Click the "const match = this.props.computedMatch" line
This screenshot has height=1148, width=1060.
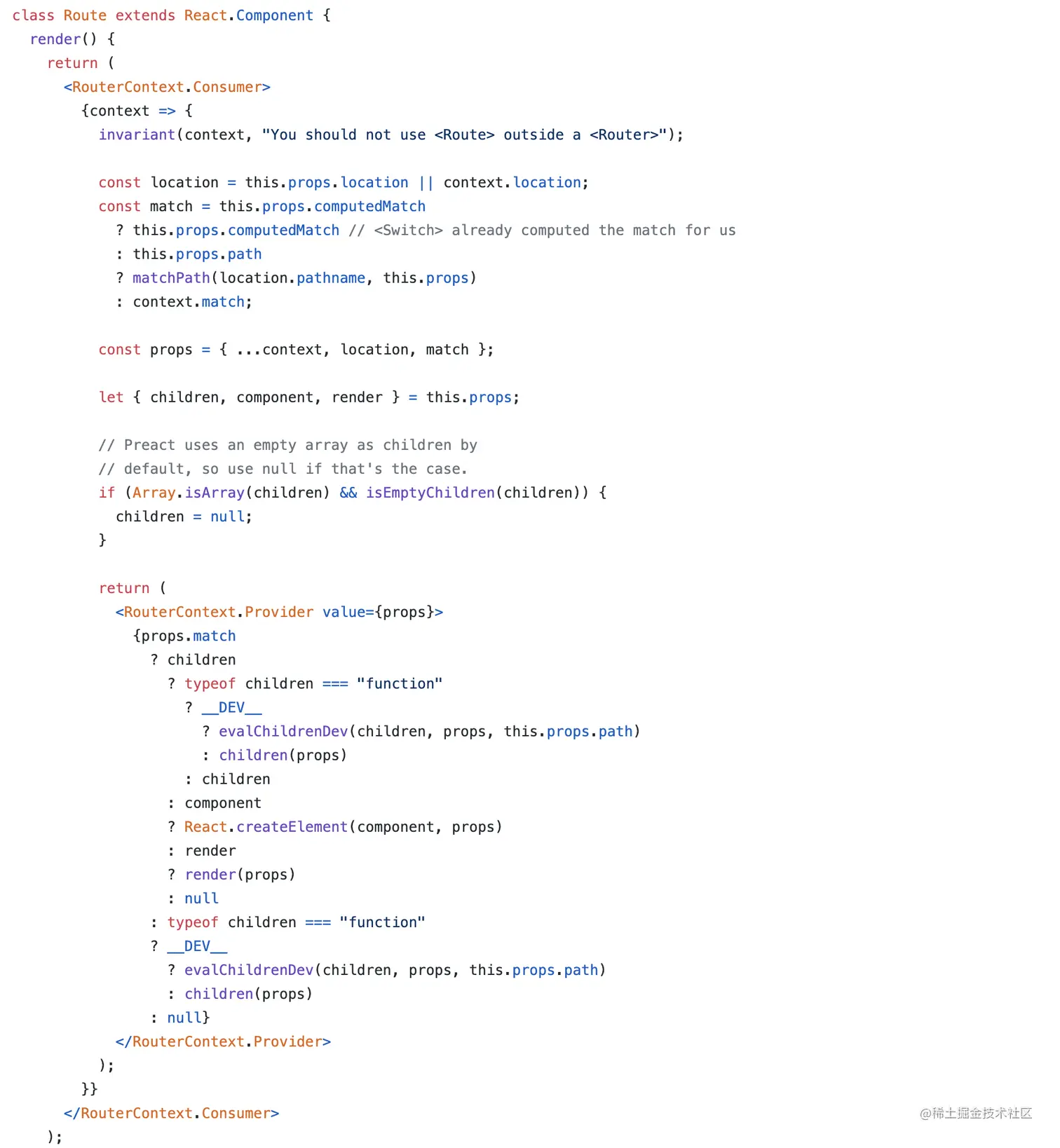click(262, 206)
